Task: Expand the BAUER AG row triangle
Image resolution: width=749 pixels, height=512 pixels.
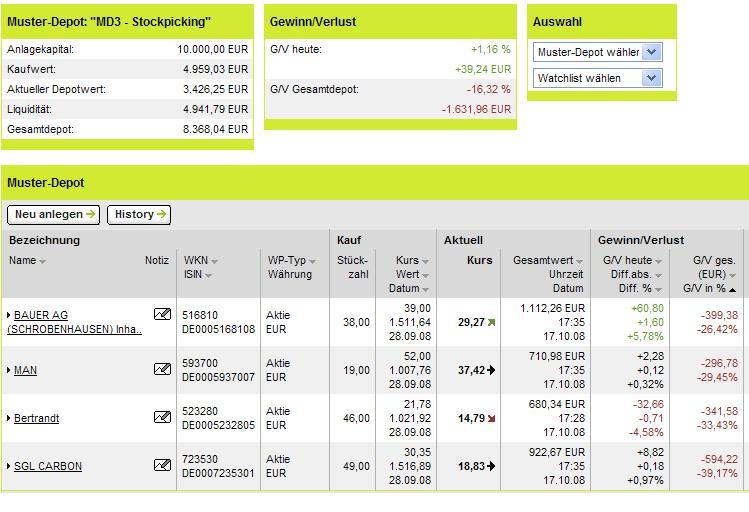Action: click(9, 316)
